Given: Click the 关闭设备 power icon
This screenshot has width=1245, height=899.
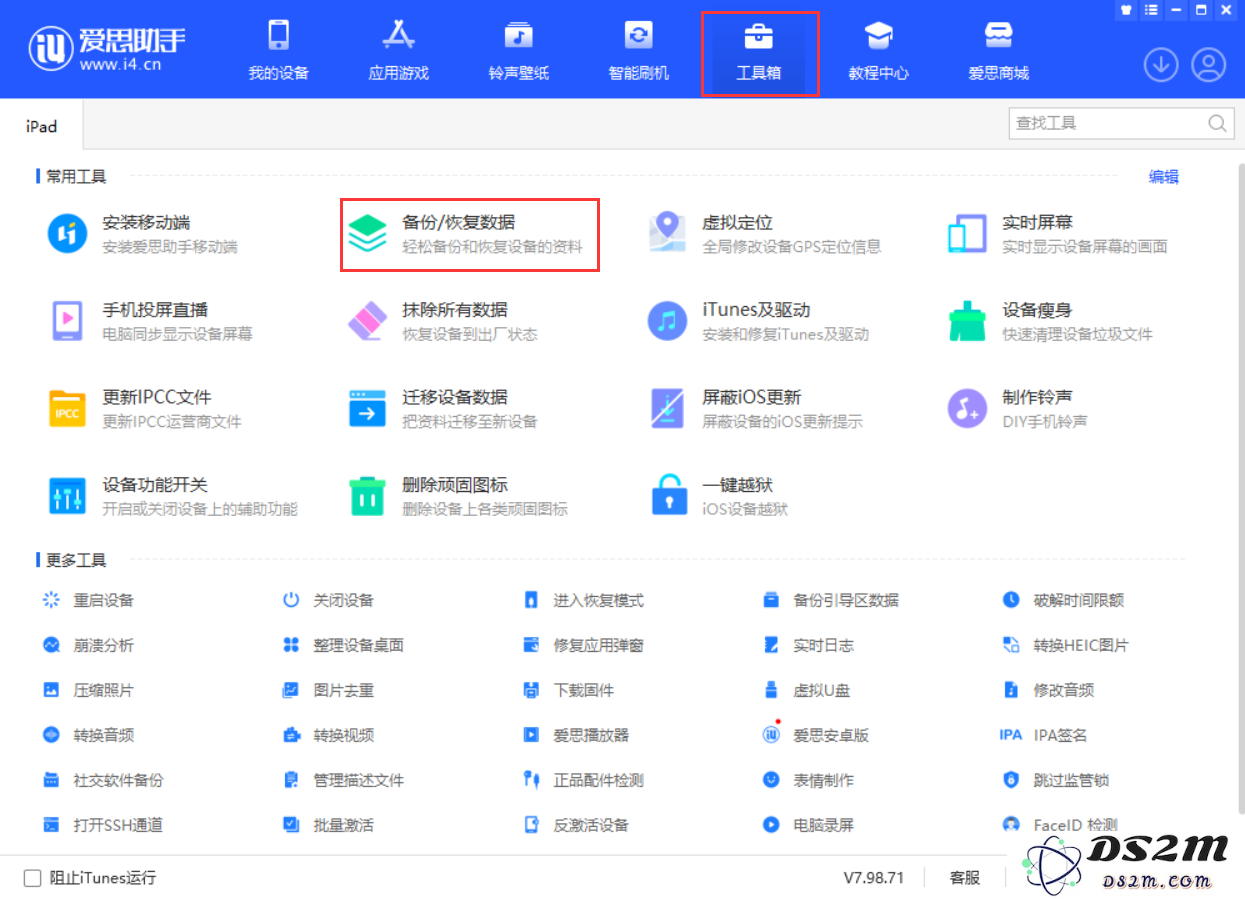Looking at the screenshot, I should pyautogui.click(x=291, y=600).
